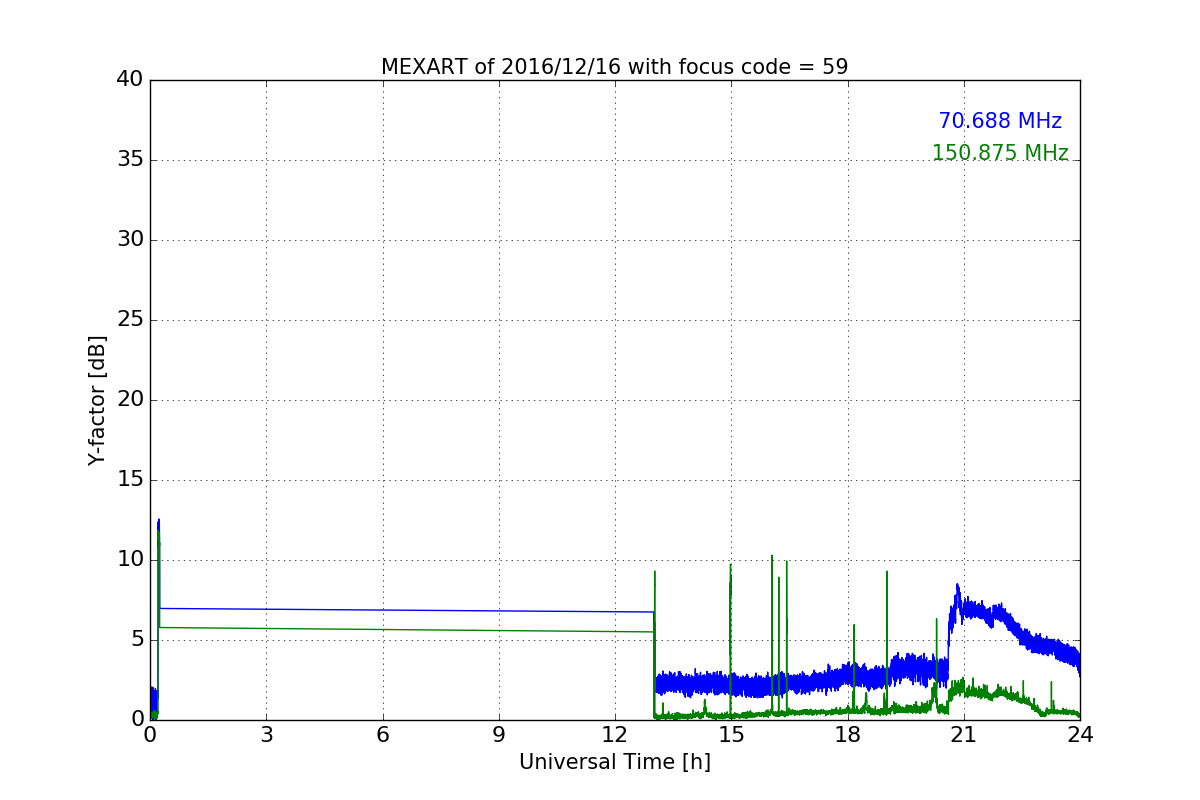Click the x-axis tick label '18'
This screenshot has height=800, width=1200.
[x=847, y=734]
